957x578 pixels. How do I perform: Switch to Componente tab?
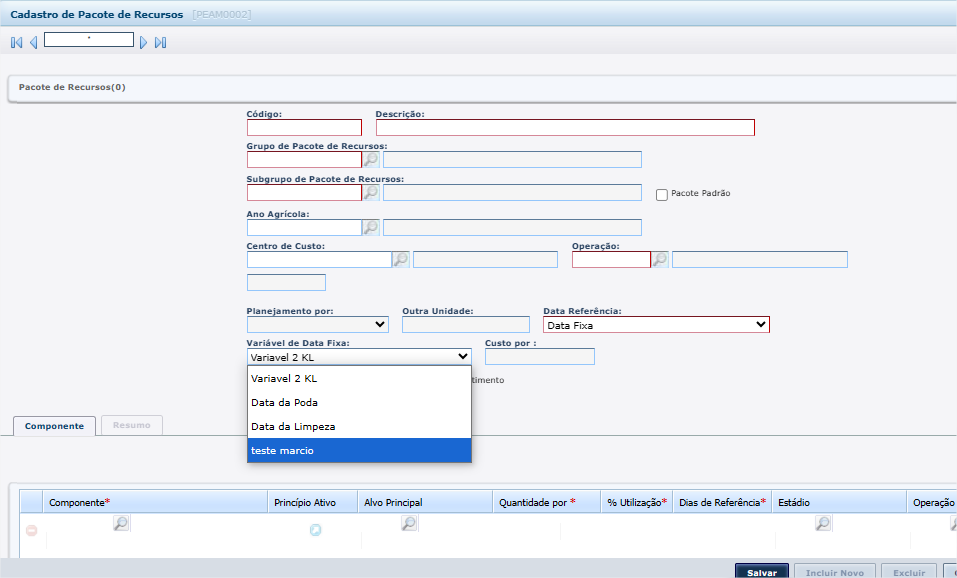pyautogui.click(x=54, y=426)
